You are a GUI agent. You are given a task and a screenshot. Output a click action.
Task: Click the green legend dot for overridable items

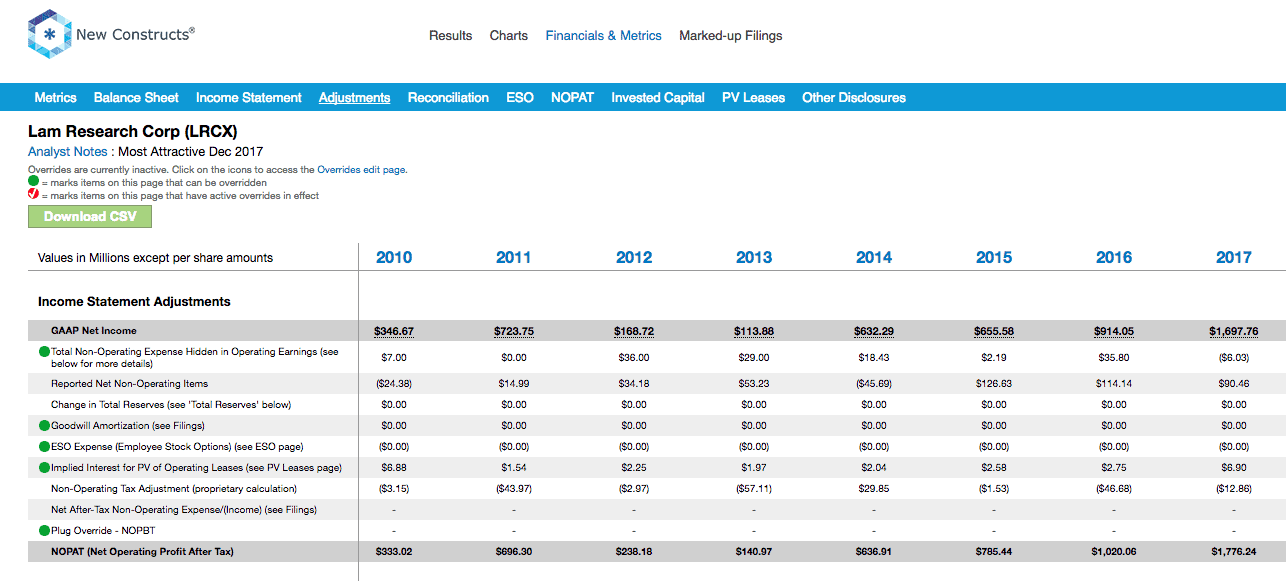(x=33, y=183)
